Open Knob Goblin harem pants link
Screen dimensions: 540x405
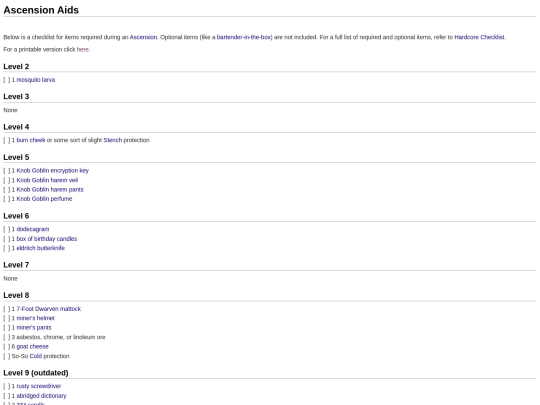(50, 189)
